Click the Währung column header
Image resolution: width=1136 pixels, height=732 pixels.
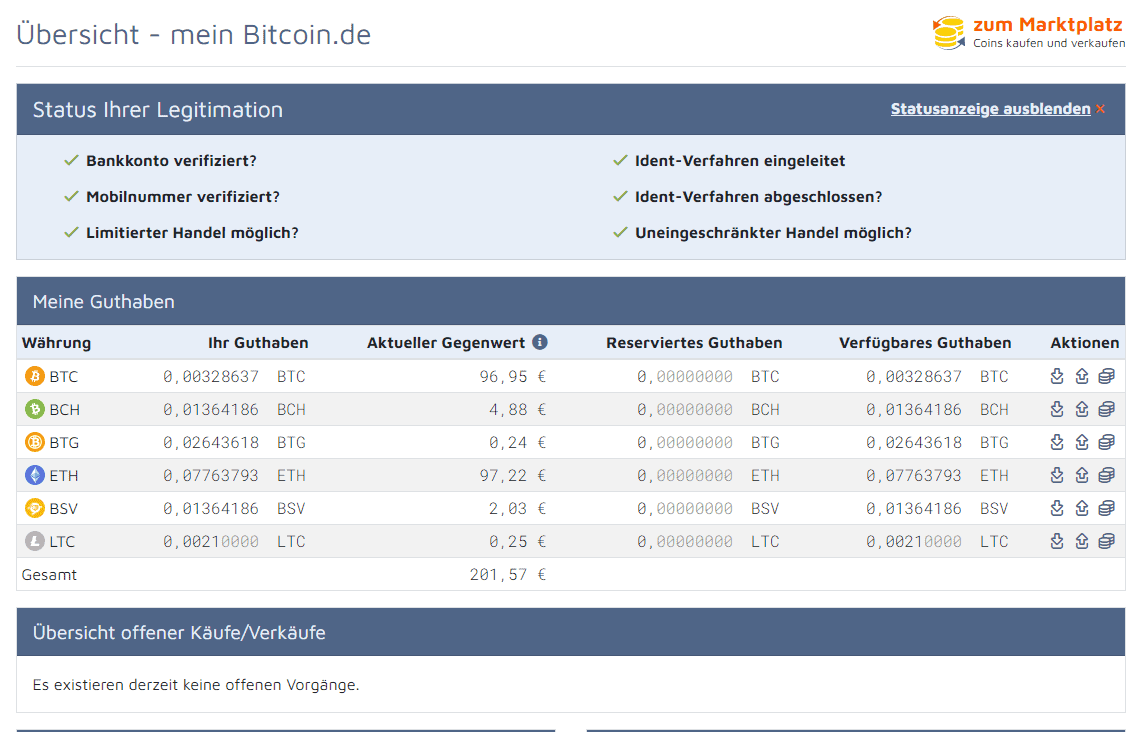click(x=57, y=343)
